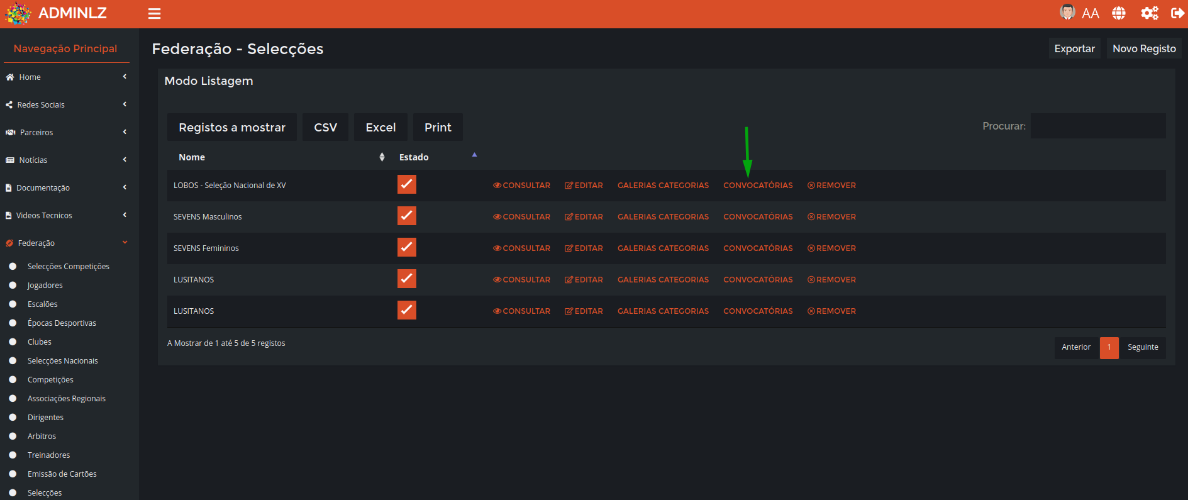1188x500 pixels.
Task: Open the settings gears icon
Action: 1150,13
